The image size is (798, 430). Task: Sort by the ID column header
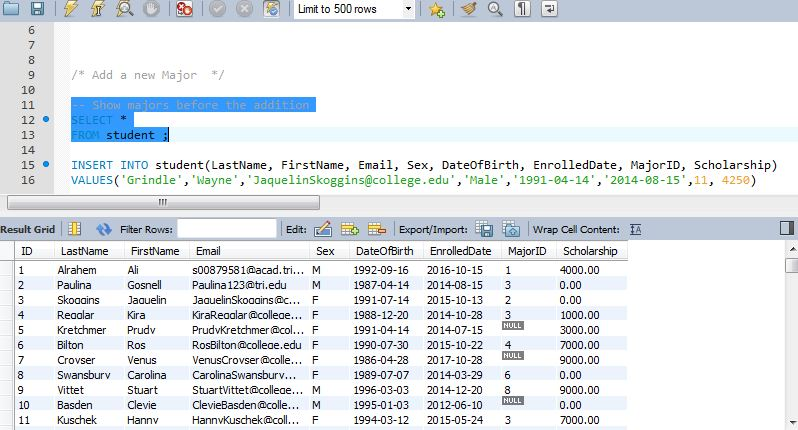coord(34,251)
